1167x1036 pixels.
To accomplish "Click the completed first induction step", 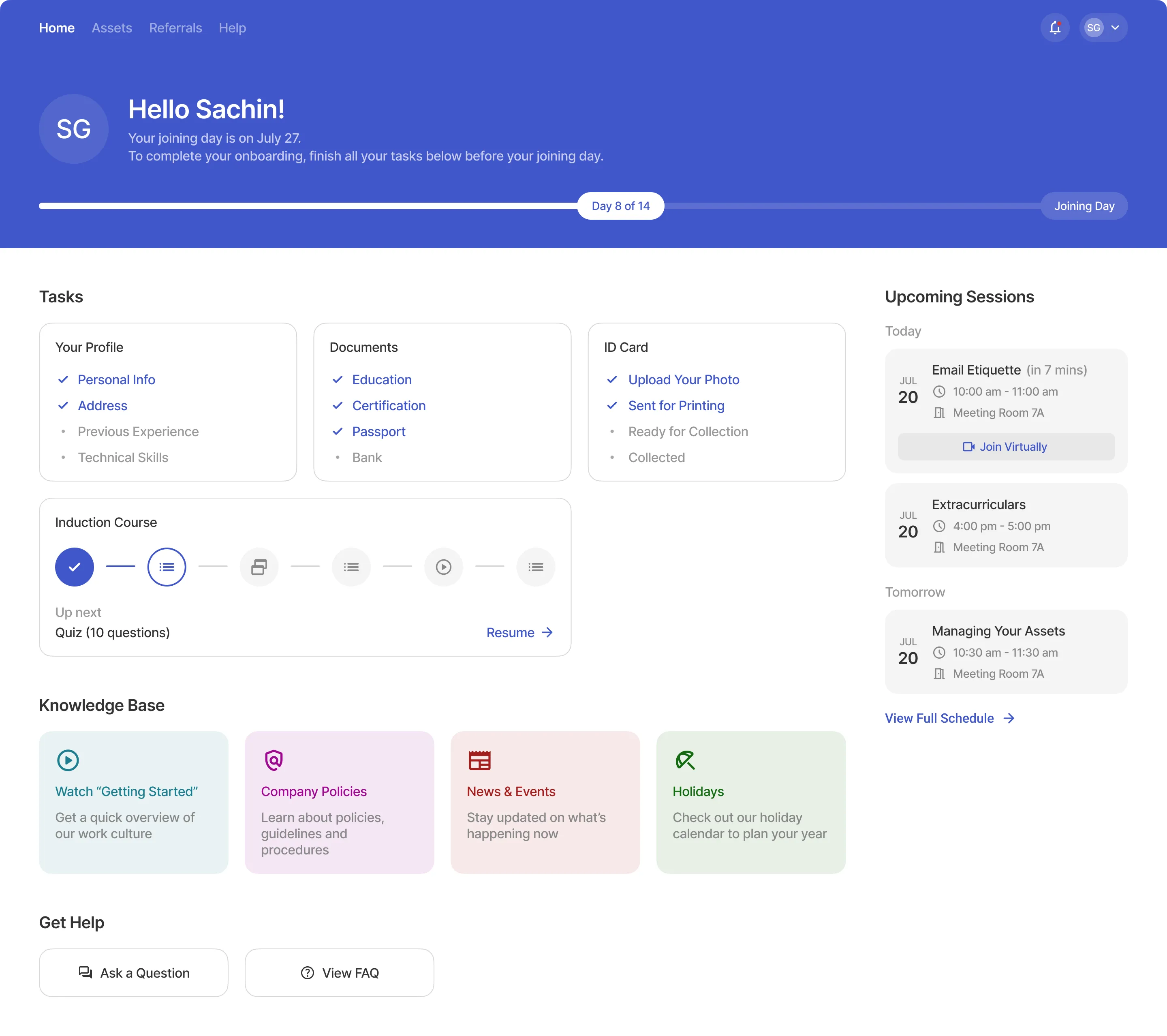I will tap(74, 567).
